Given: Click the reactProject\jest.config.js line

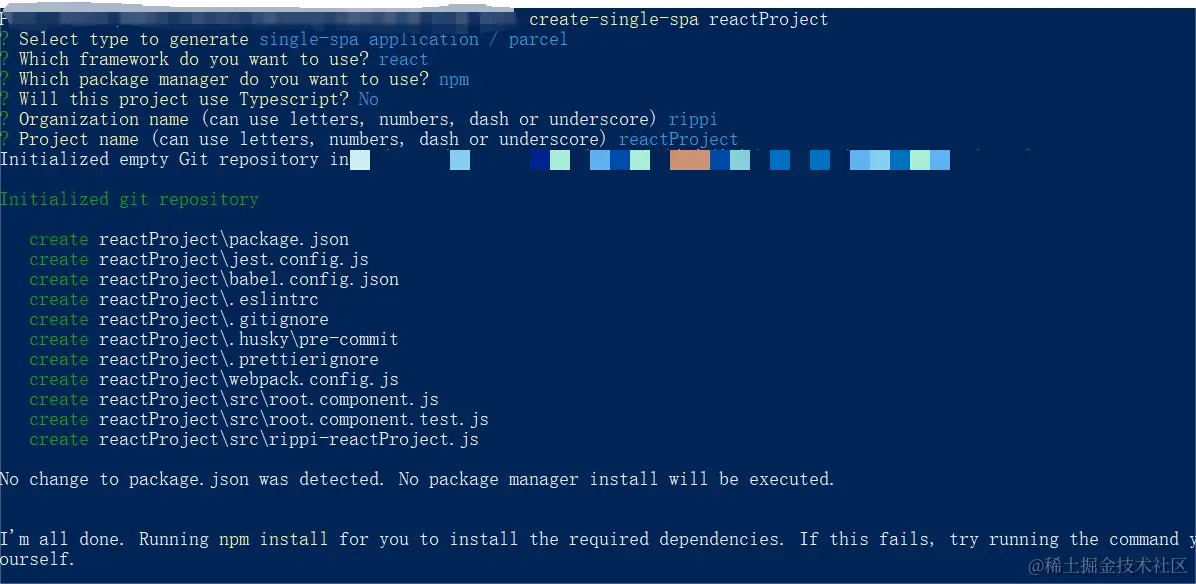Looking at the screenshot, I should tap(199, 259).
